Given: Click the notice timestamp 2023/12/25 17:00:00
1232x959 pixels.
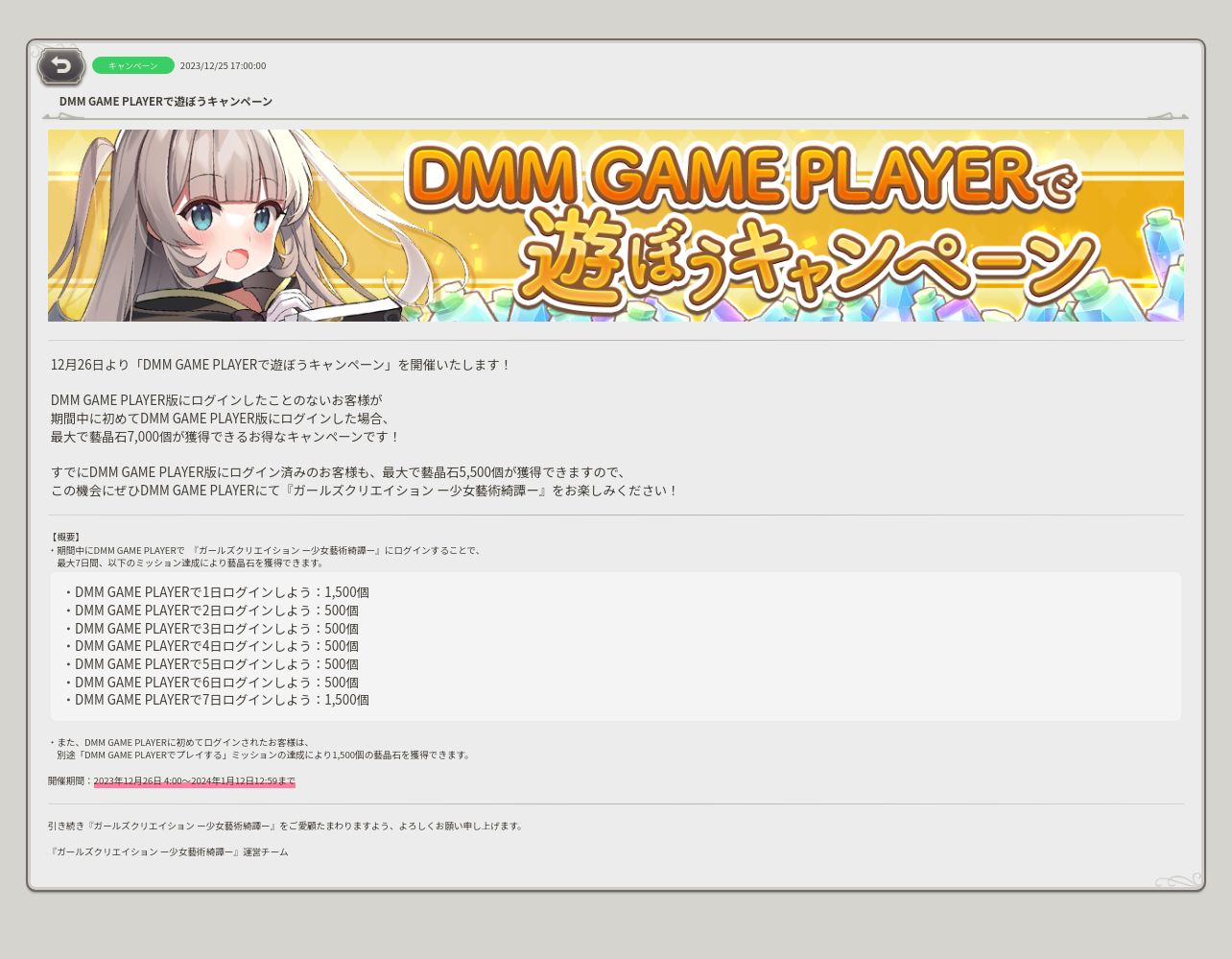Looking at the screenshot, I should point(223,65).
